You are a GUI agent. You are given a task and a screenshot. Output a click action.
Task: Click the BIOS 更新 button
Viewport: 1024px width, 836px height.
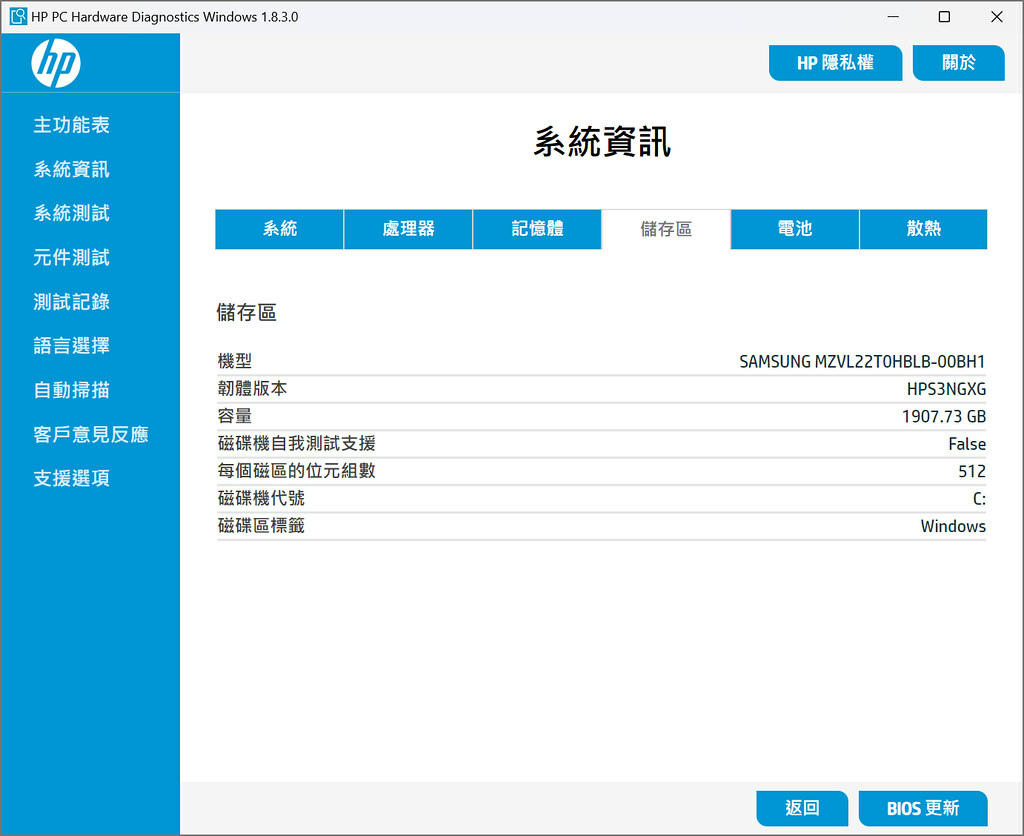coord(923,808)
